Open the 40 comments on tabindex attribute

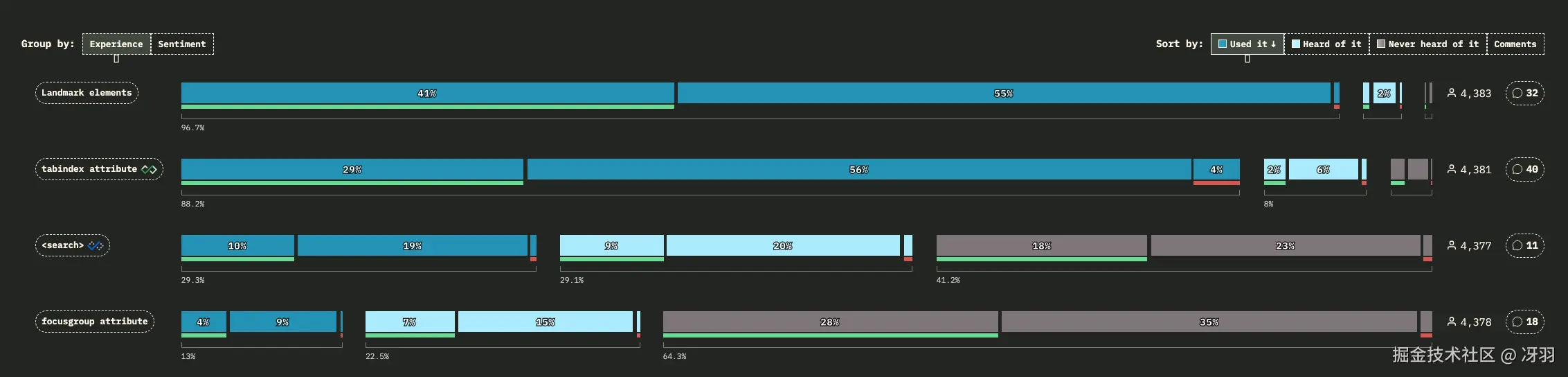point(1524,169)
